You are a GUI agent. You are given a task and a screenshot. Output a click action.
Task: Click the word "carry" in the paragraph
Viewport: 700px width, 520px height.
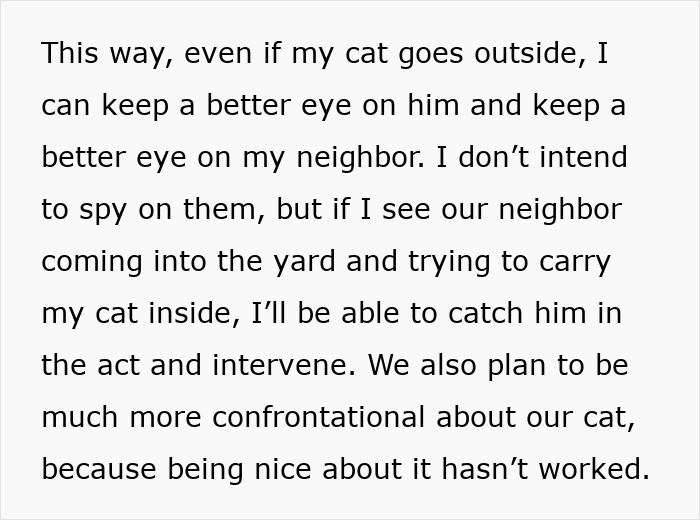(575, 262)
